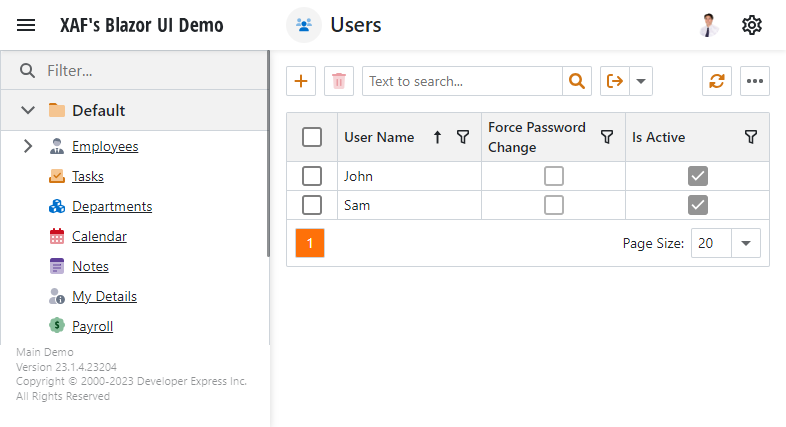Click the User Name sort arrow

click(x=437, y=137)
